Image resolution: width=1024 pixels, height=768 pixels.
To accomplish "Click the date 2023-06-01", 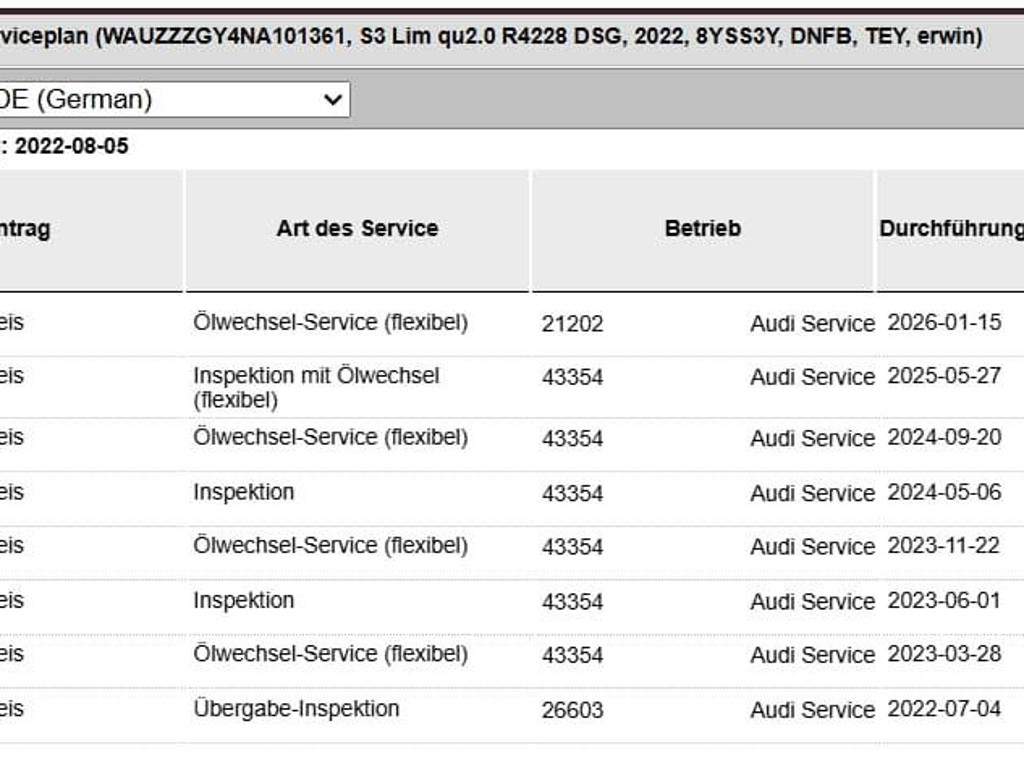I will click(944, 600).
